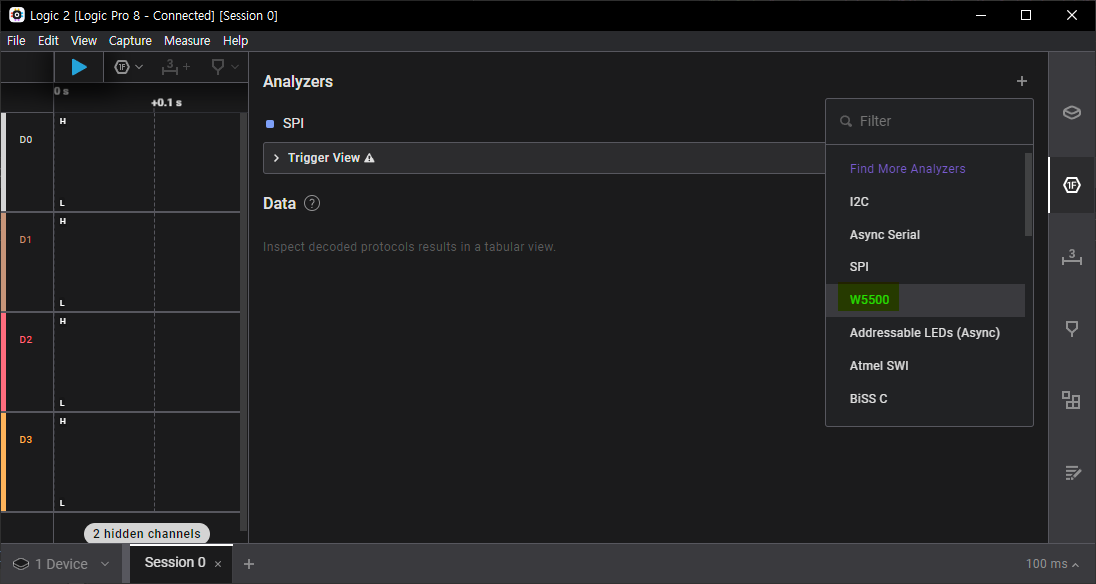Image resolution: width=1096 pixels, height=584 pixels.
Task: Click the waveform vertical scrollbar
Action: point(243,321)
